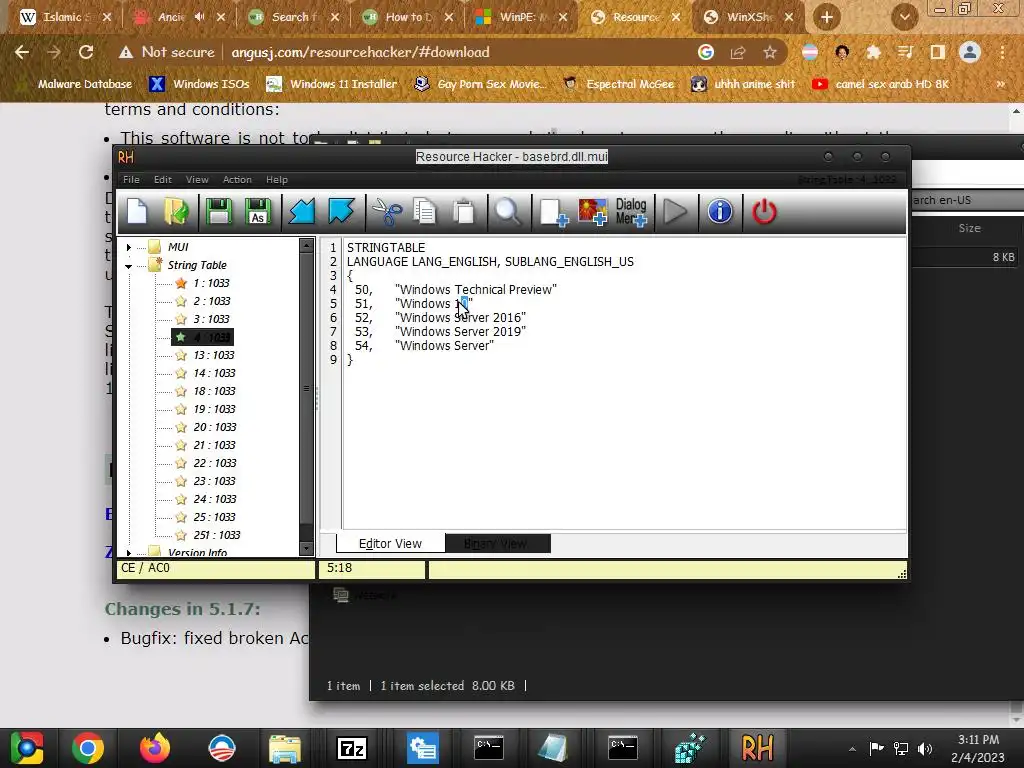Open the Action menu in Resource Hacker
The width and height of the screenshot is (1024, 768).
(237, 180)
